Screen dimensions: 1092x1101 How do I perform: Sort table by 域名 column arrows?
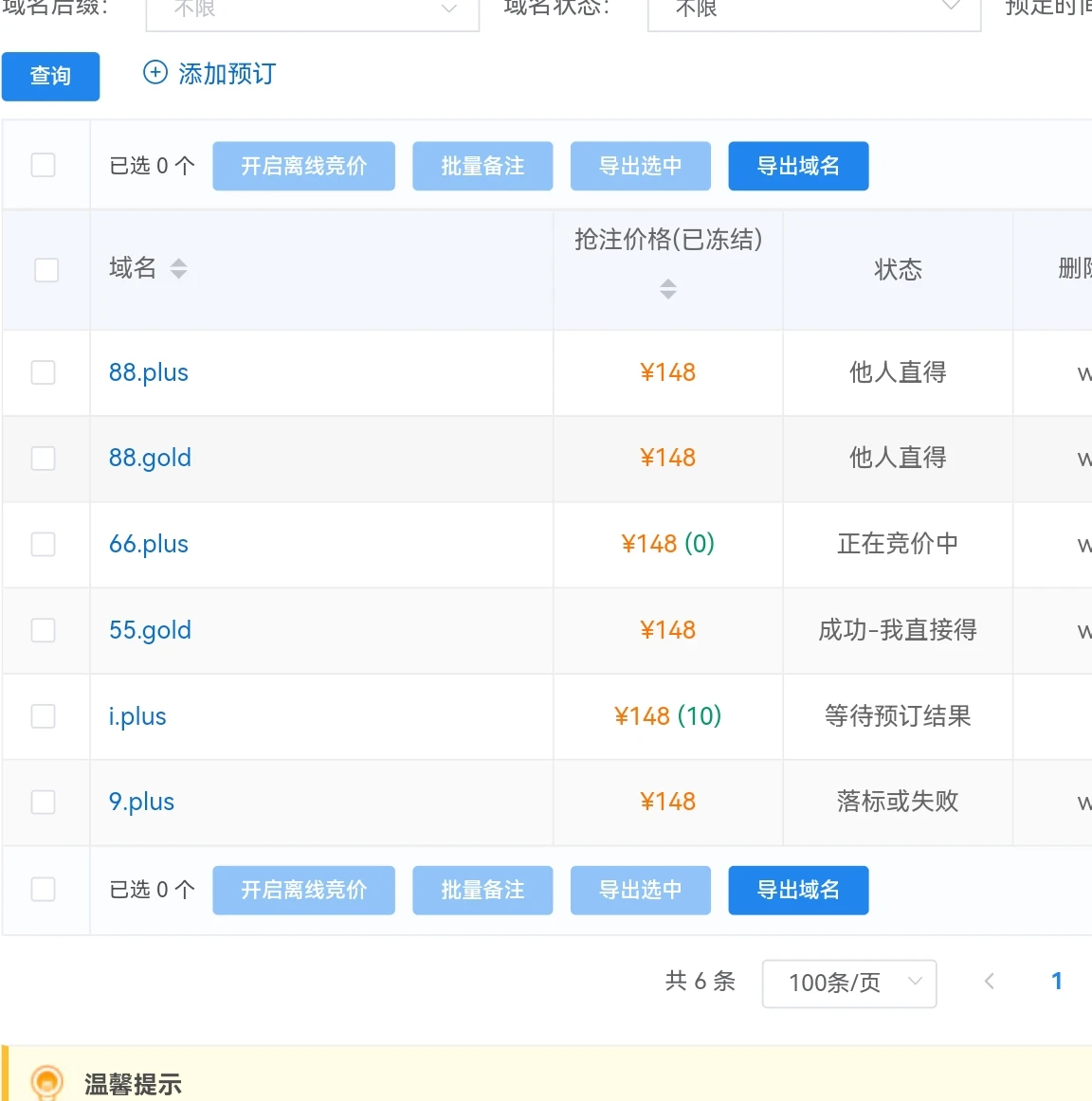[x=178, y=269]
